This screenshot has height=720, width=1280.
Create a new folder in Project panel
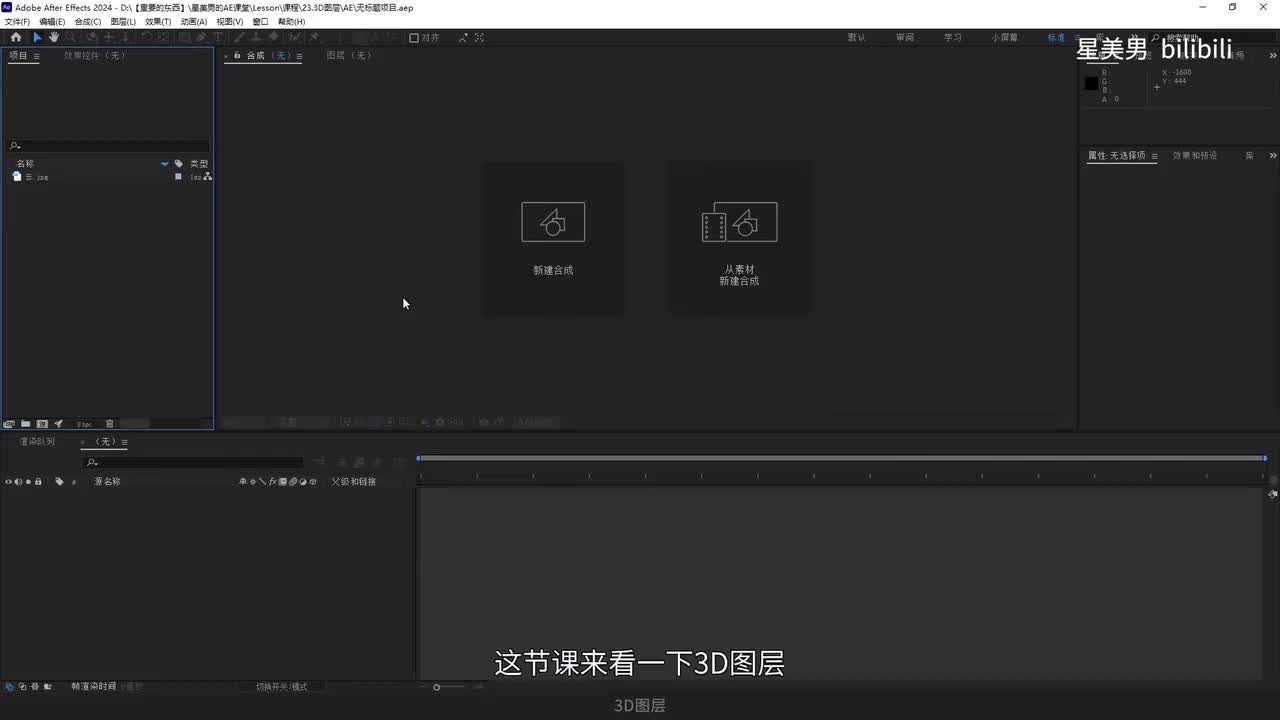click(x=26, y=424)
